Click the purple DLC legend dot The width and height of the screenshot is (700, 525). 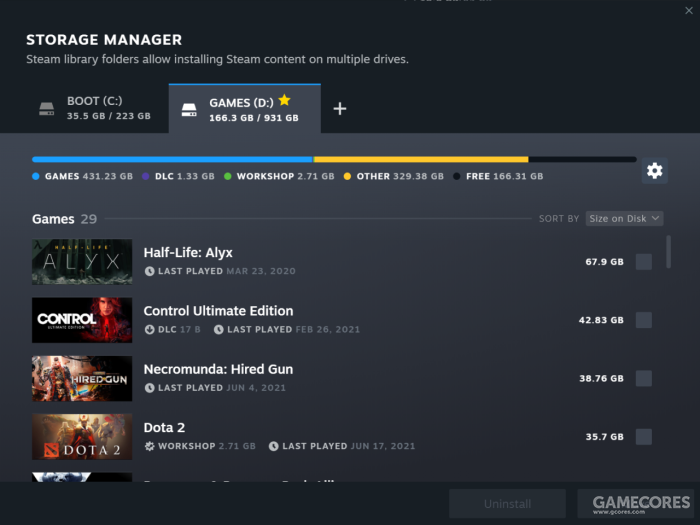point(146,176)
